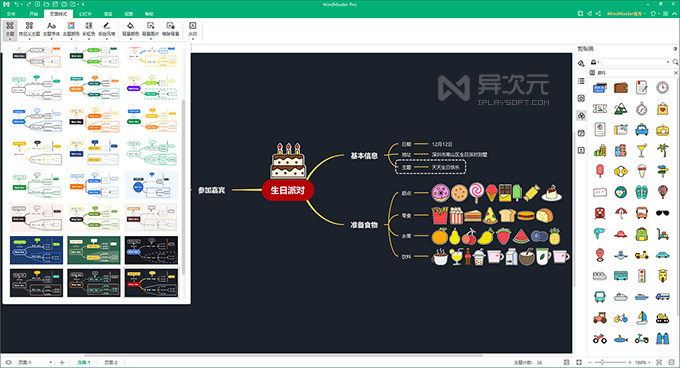Expand the 水印 dropdown arrow
This screenshot has width=680, height=368.
[x=193, y=38]
